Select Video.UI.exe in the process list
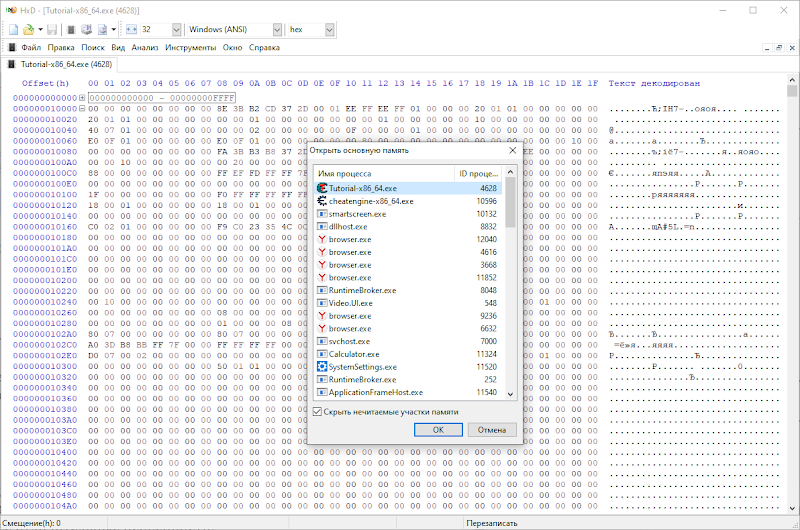This screenshot has height=530, width=800. [408, 303]
